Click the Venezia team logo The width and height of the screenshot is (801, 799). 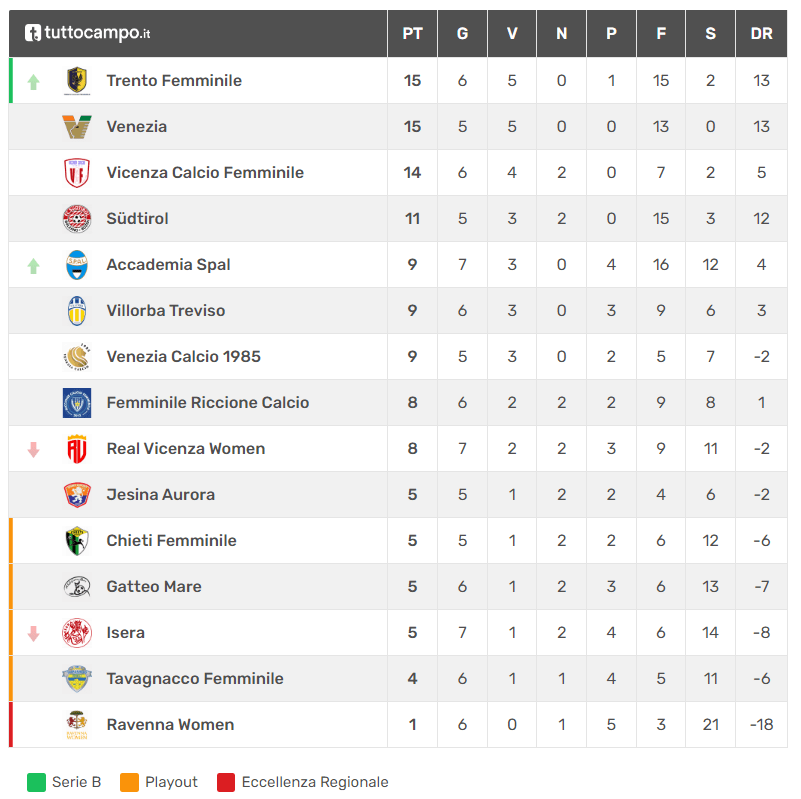[x=77, y=127]
